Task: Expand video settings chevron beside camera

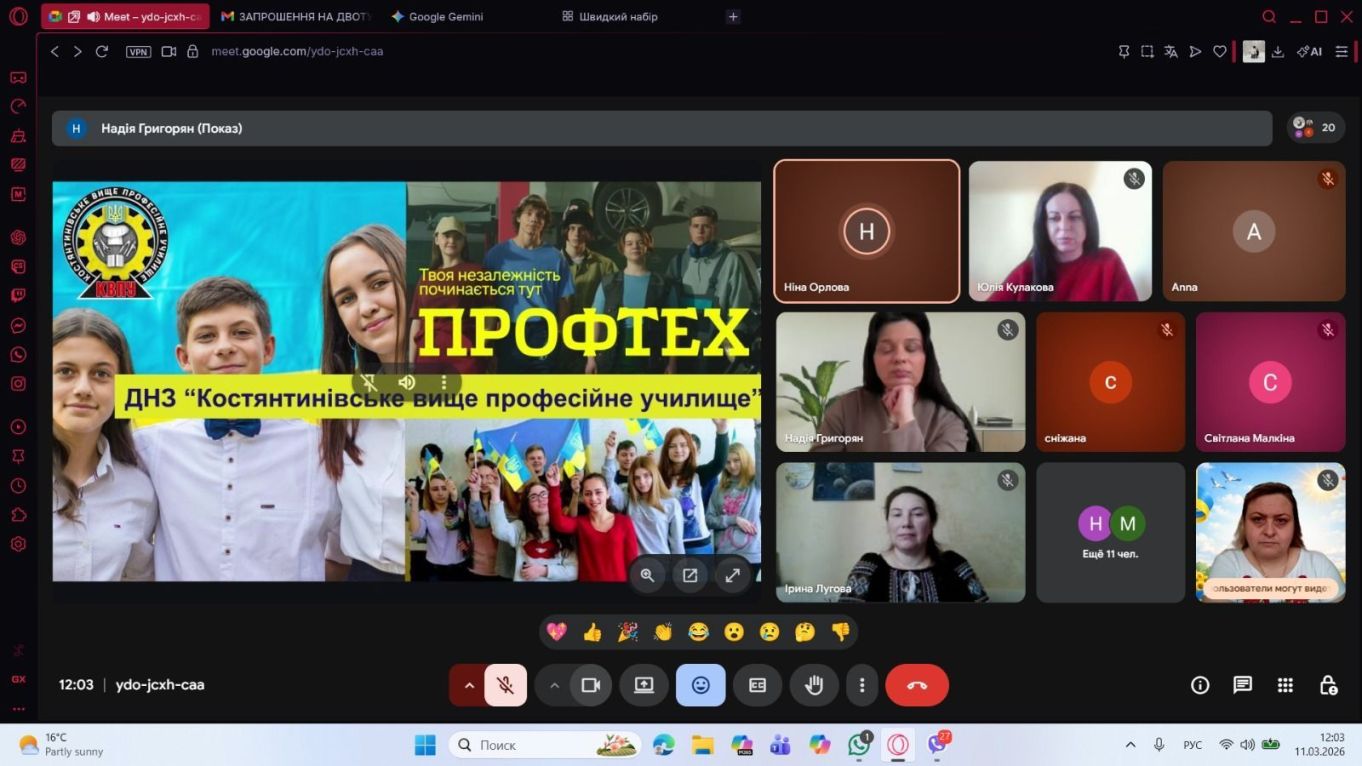Action: (x=554, y=685)
